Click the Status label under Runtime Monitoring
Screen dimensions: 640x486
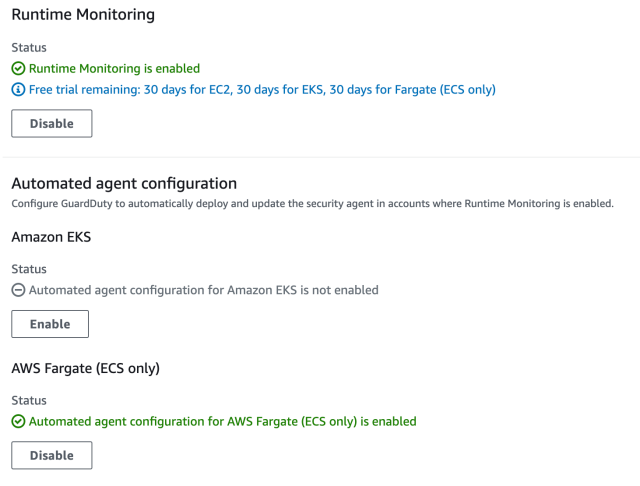(x=29, y=47)
